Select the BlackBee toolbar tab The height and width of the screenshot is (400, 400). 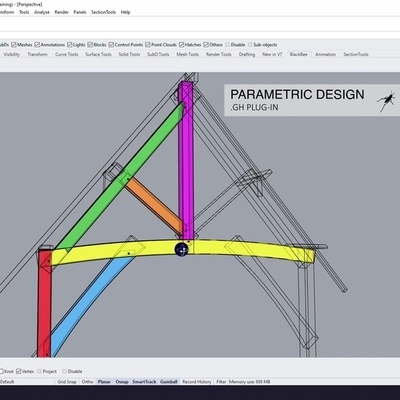point(298,54)
